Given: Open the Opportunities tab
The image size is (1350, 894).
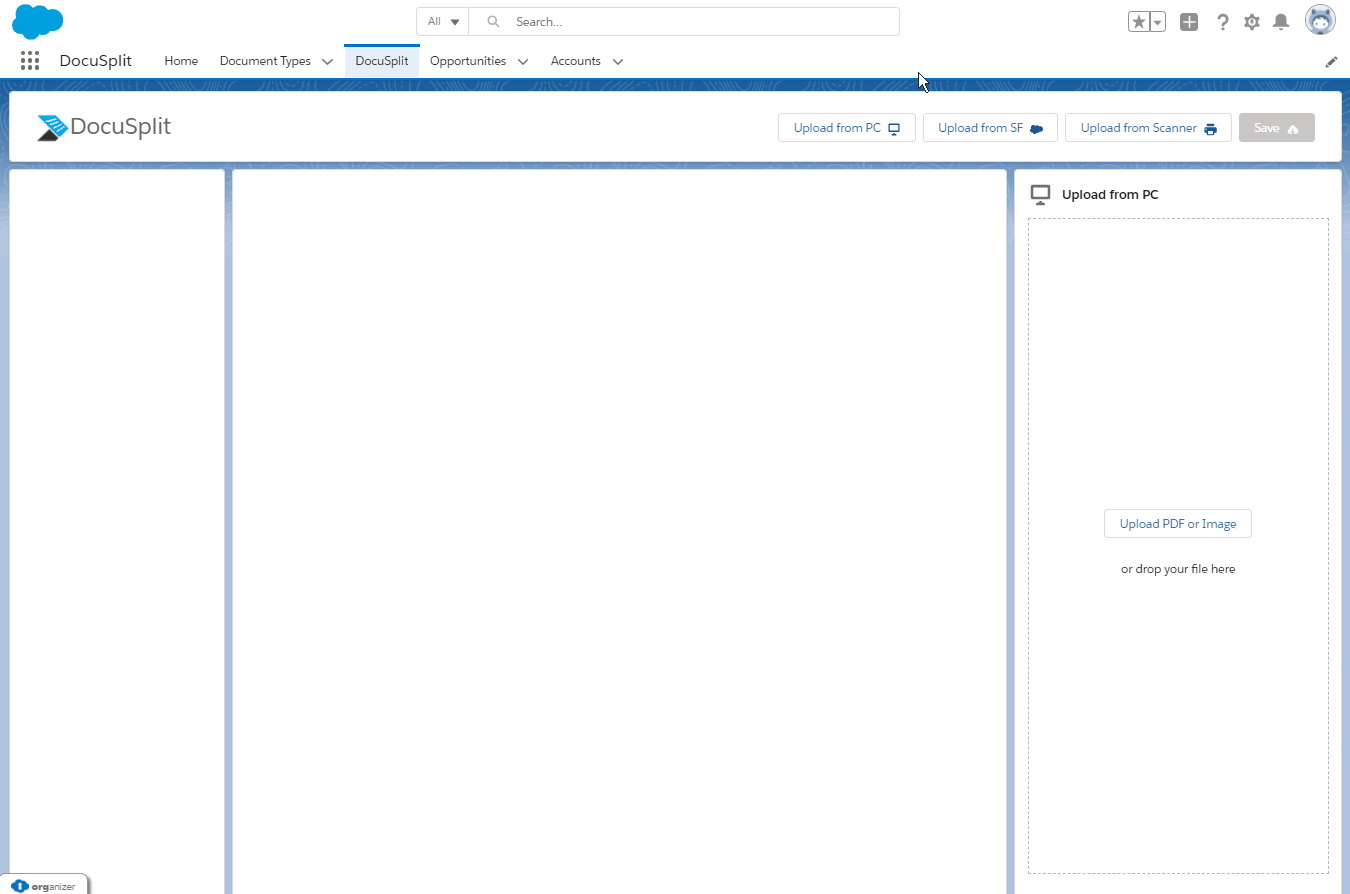Looking at the screenshot, I should (x=468, y=61).
